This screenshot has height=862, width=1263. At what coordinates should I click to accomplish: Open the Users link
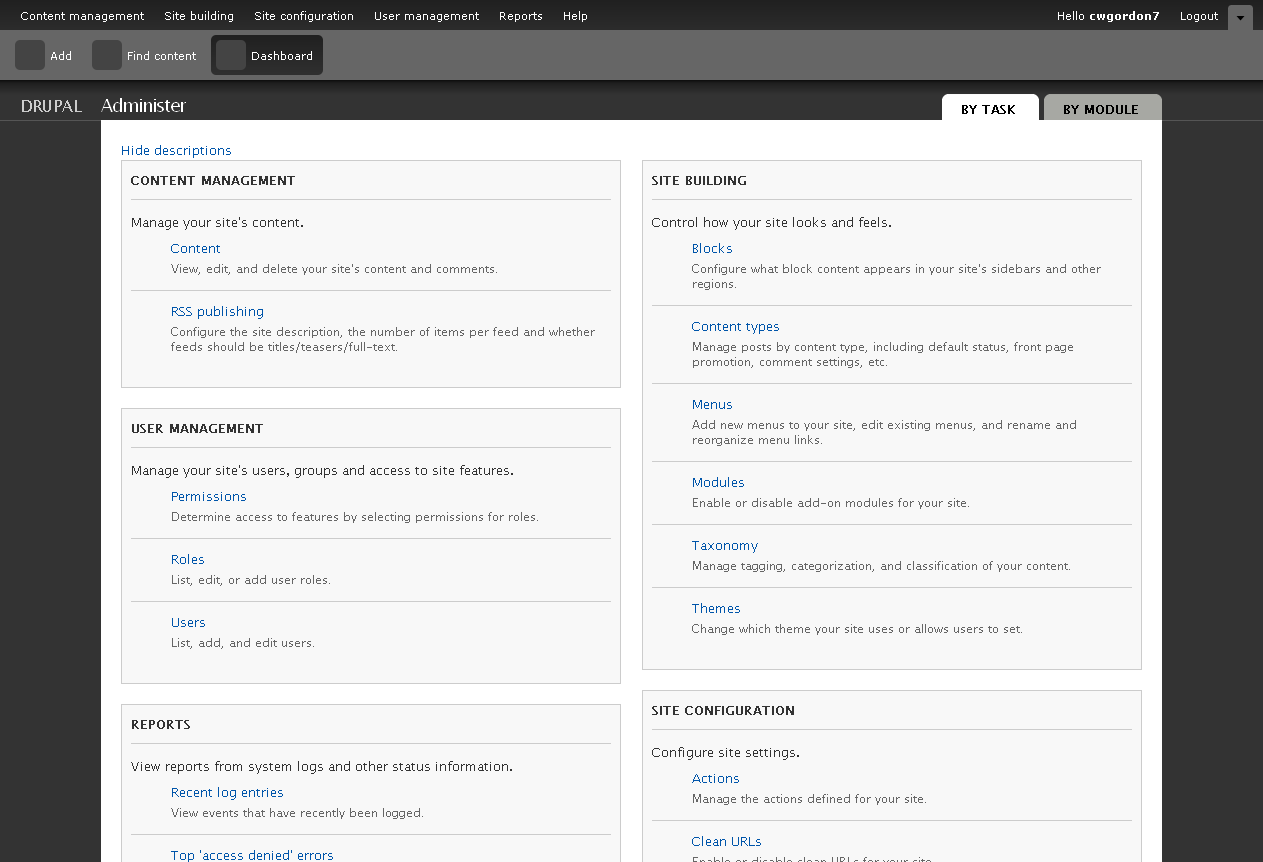(188, 622)
